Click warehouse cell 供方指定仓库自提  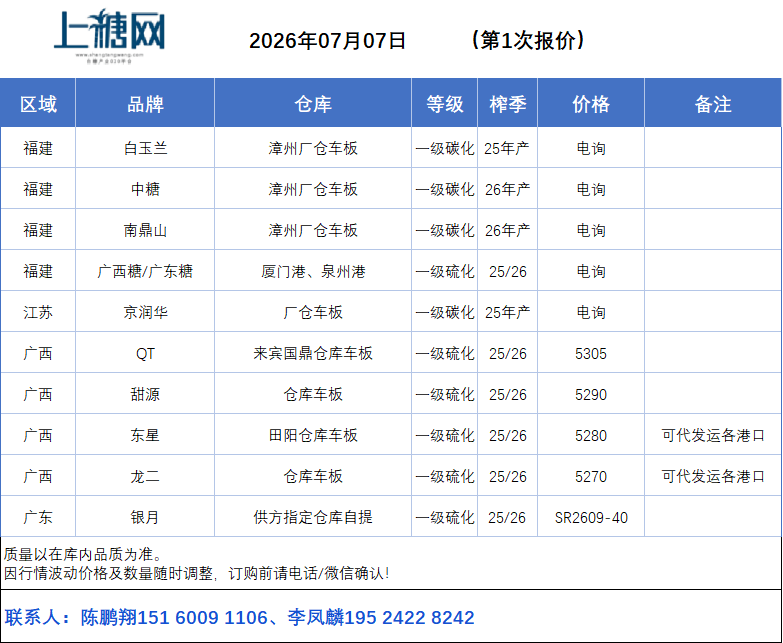click(x=313, y=517)
